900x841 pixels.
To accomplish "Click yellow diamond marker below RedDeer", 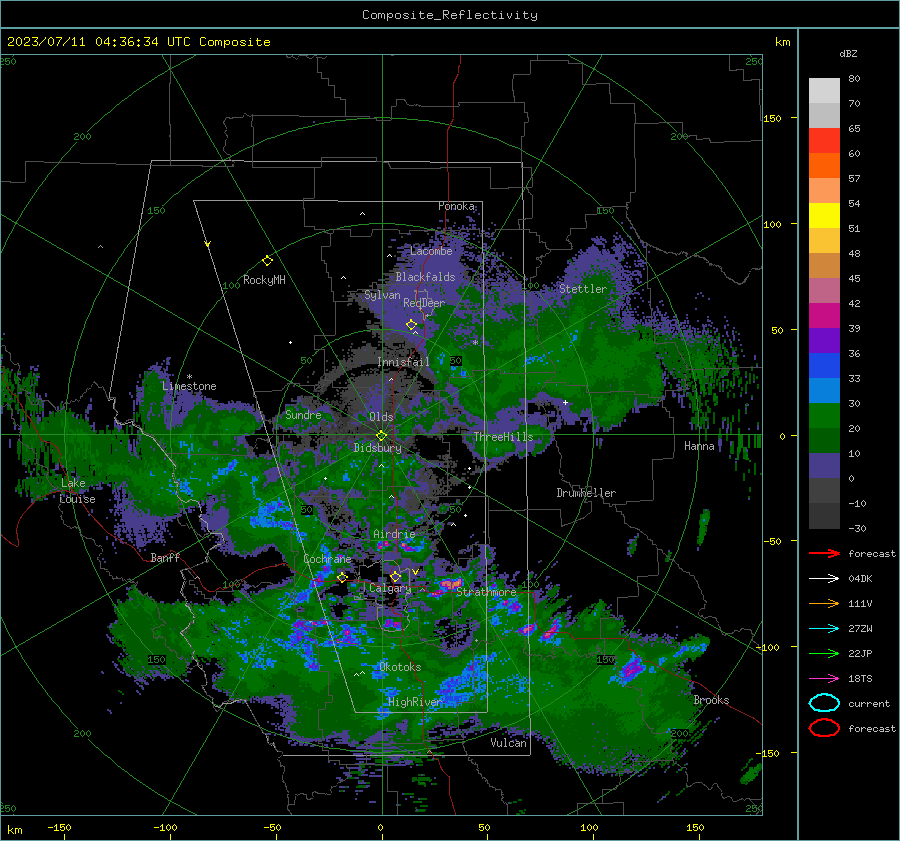I will 412,325.
